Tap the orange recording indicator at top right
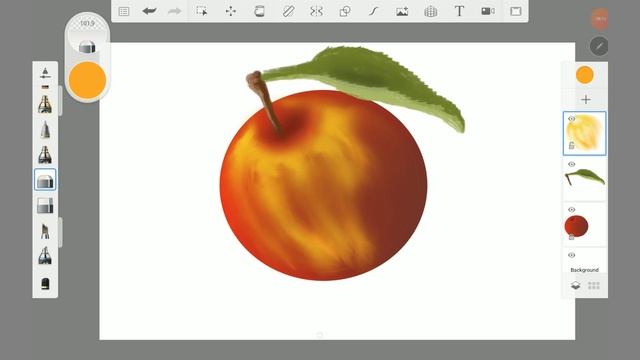 point(600,19)
